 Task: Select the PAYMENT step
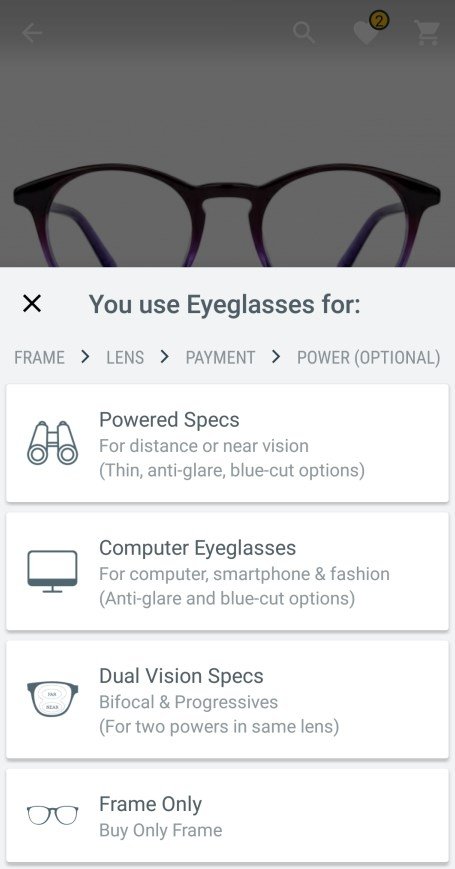221,357
